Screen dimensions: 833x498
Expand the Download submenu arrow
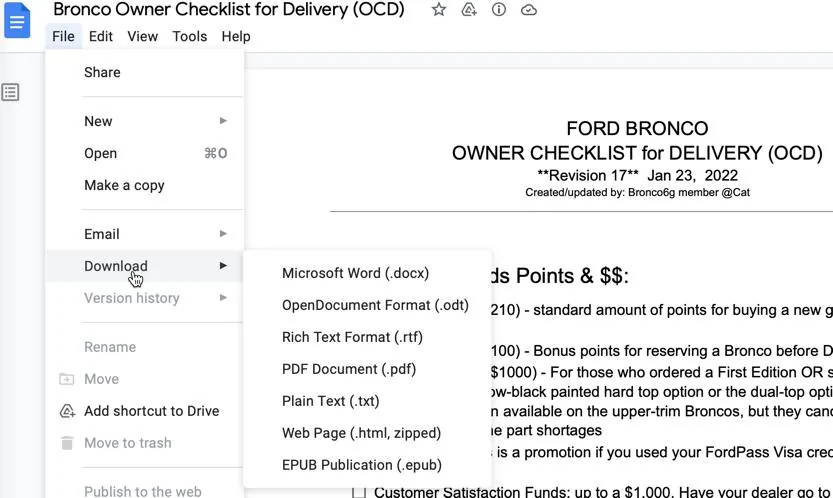click(223, 266)
